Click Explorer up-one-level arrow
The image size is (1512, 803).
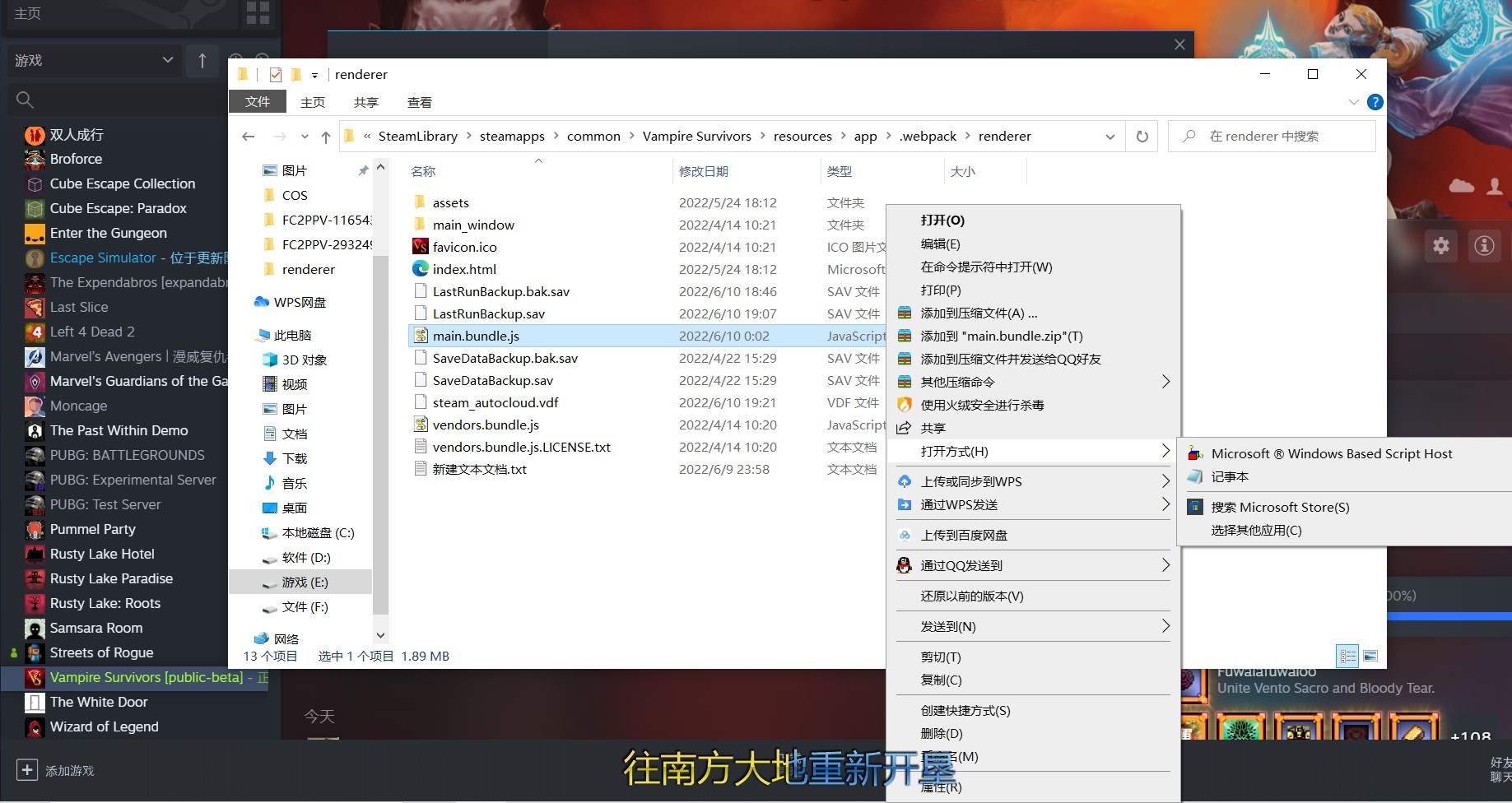(326, 137)
